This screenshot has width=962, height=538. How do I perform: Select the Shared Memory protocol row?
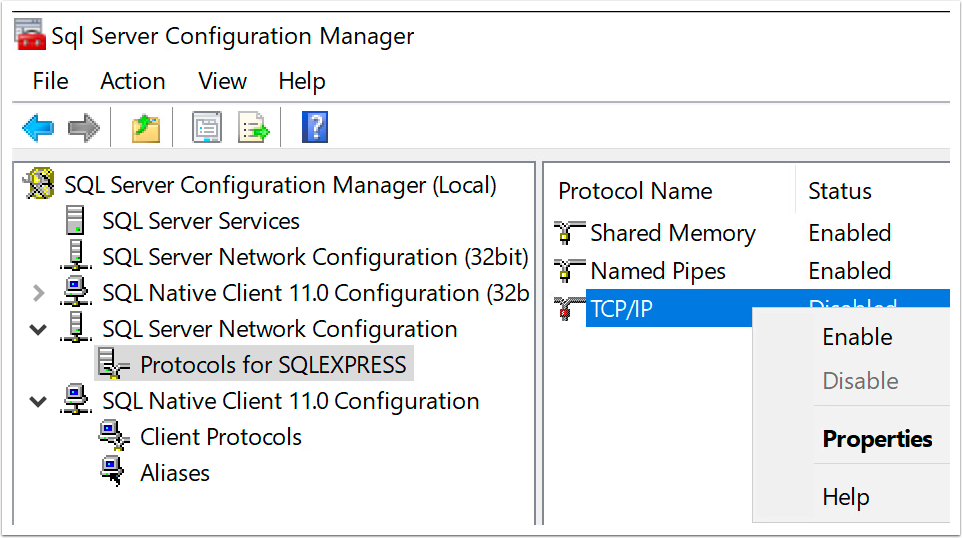pyautogui.click(x=752, y=233)
